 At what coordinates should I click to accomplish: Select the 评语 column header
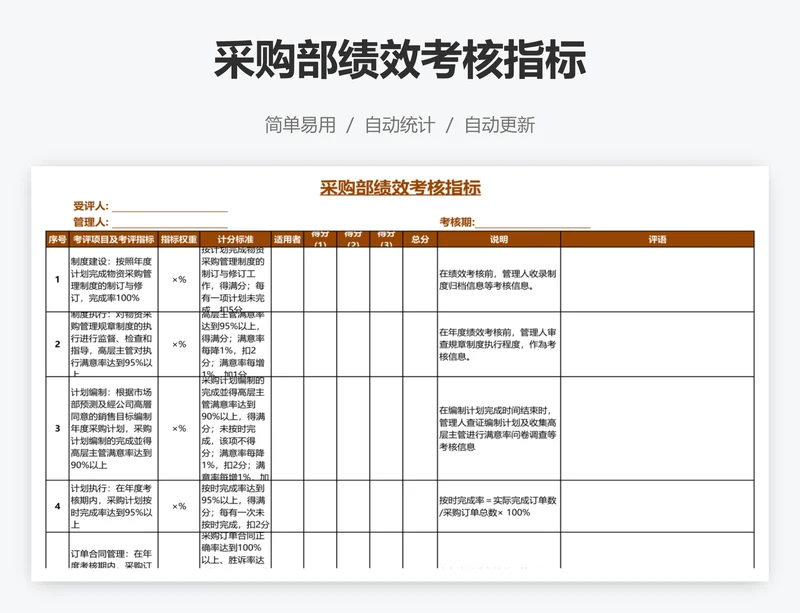pyautogui.click(x=657, y=239)
